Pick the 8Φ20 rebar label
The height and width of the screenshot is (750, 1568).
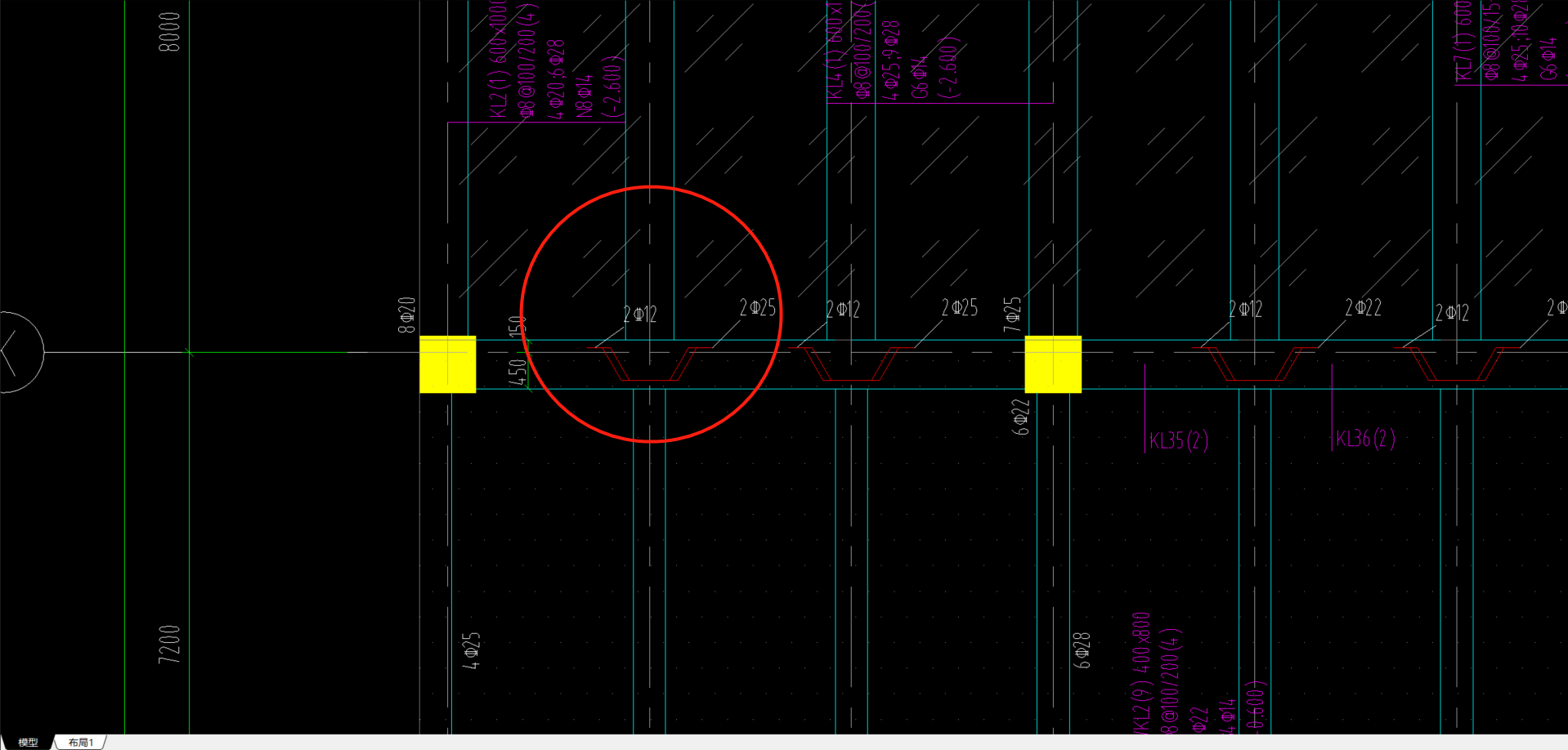(x=407, y=315)
